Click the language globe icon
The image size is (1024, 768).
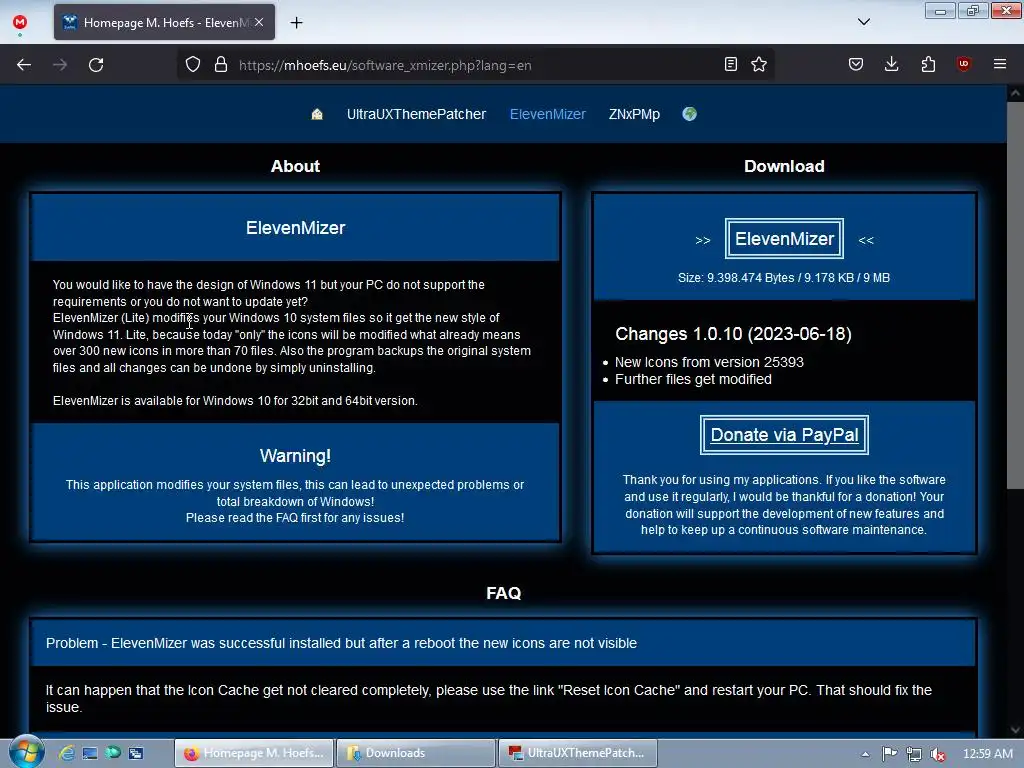tap(690, 114)
